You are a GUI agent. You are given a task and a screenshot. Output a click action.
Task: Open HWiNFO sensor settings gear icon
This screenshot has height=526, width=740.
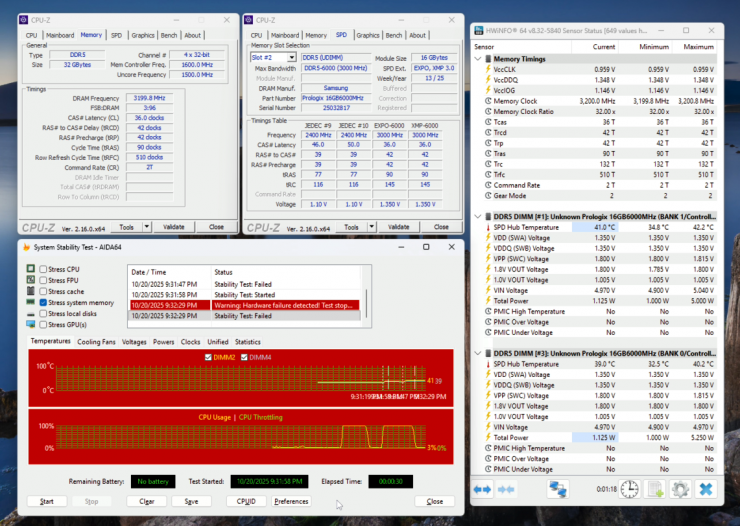click(680, 489)
